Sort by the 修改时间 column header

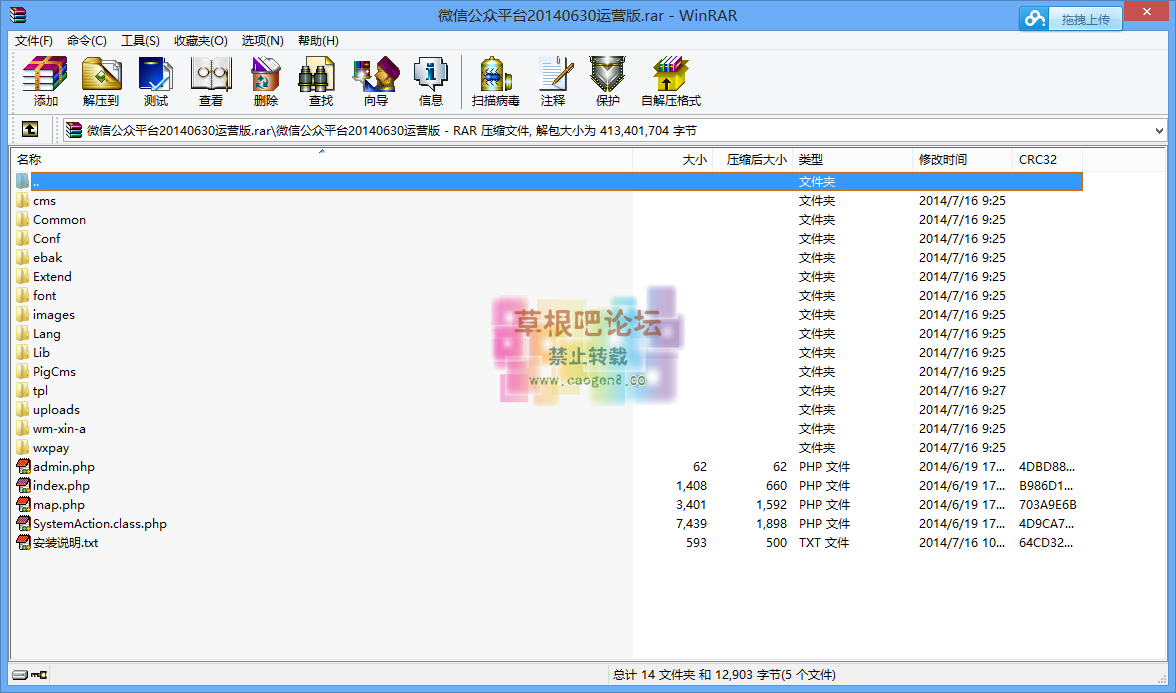pos(943,160)
